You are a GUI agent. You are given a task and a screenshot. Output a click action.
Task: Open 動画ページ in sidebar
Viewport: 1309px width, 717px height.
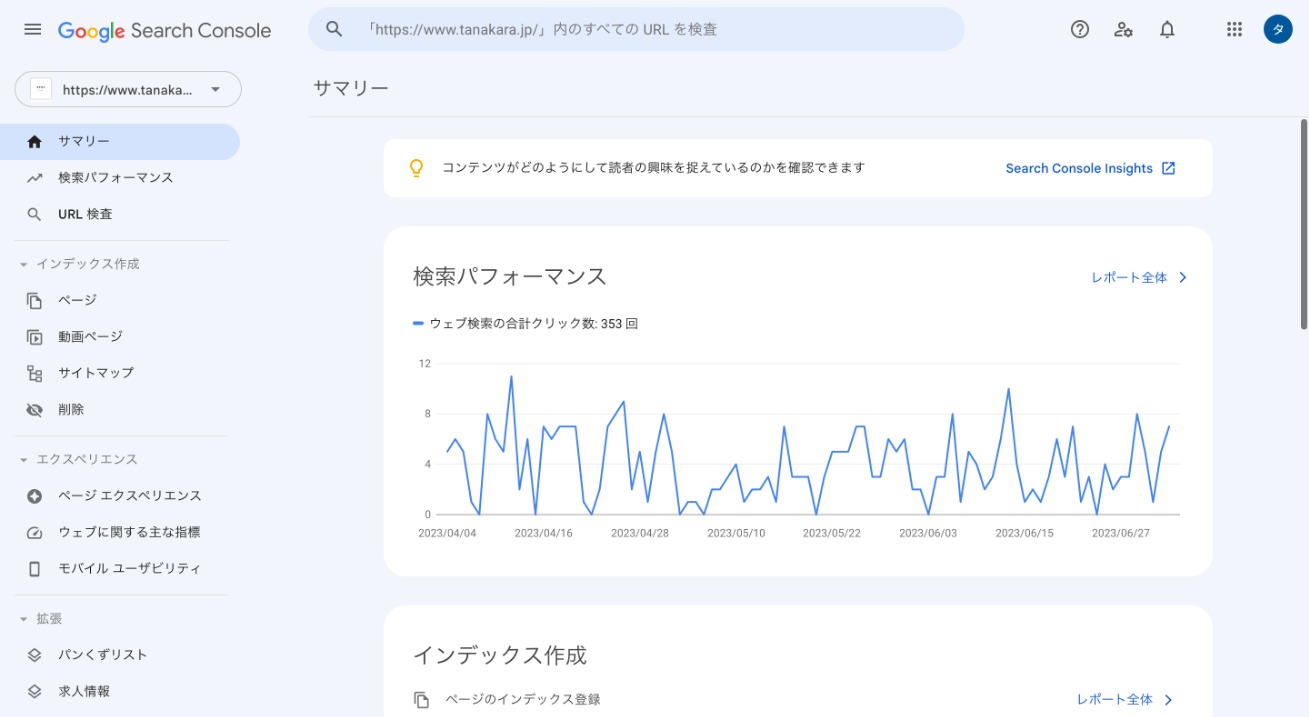[x=120, y=337]
